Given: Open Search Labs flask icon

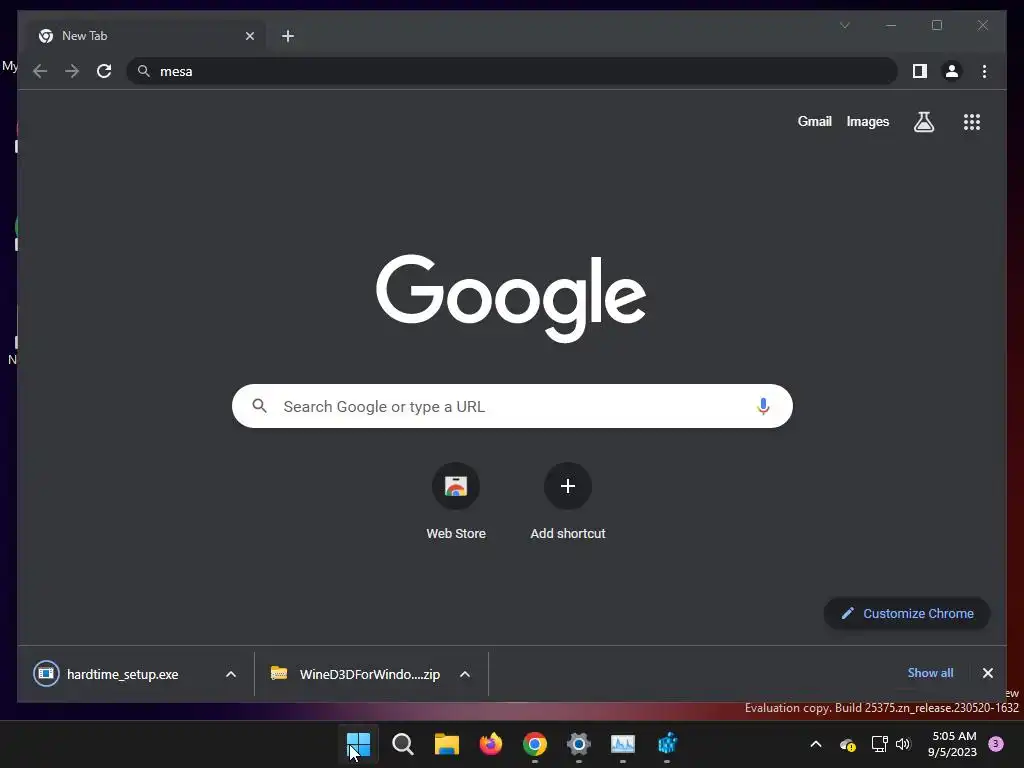Looking at the screenshot, I should [x=923, y=121].
